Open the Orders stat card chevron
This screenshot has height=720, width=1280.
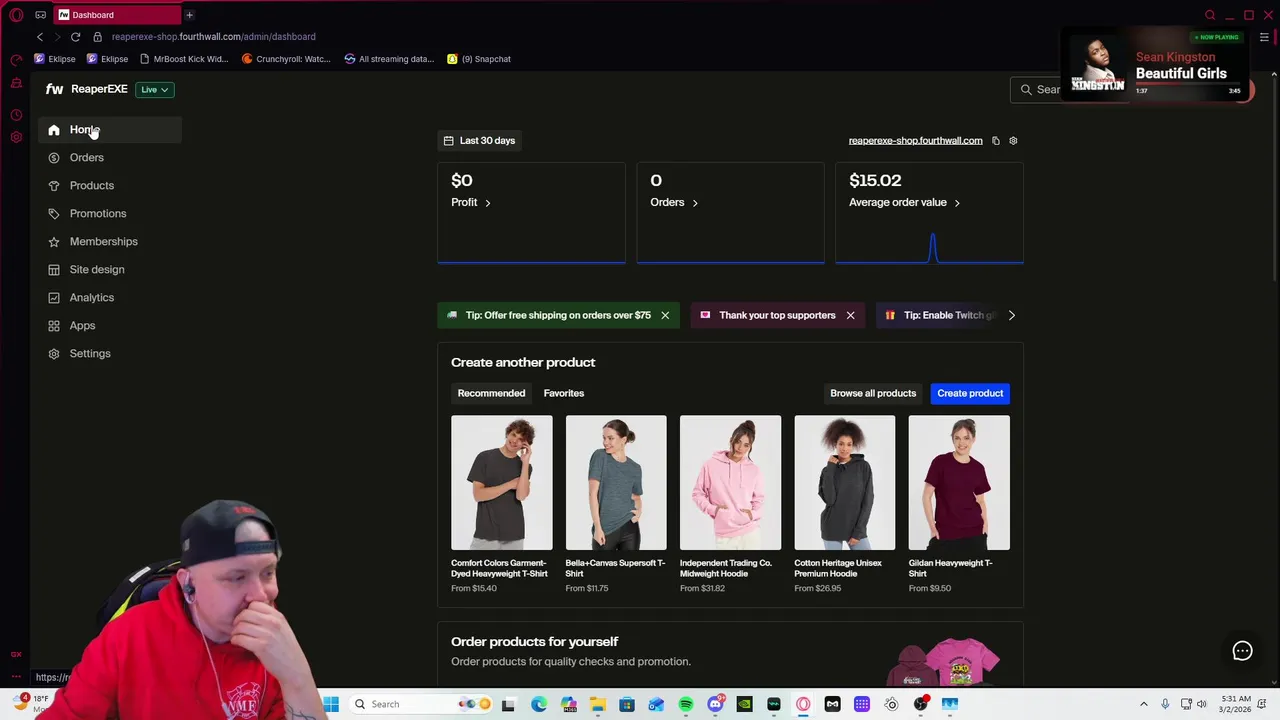[695, 203]
